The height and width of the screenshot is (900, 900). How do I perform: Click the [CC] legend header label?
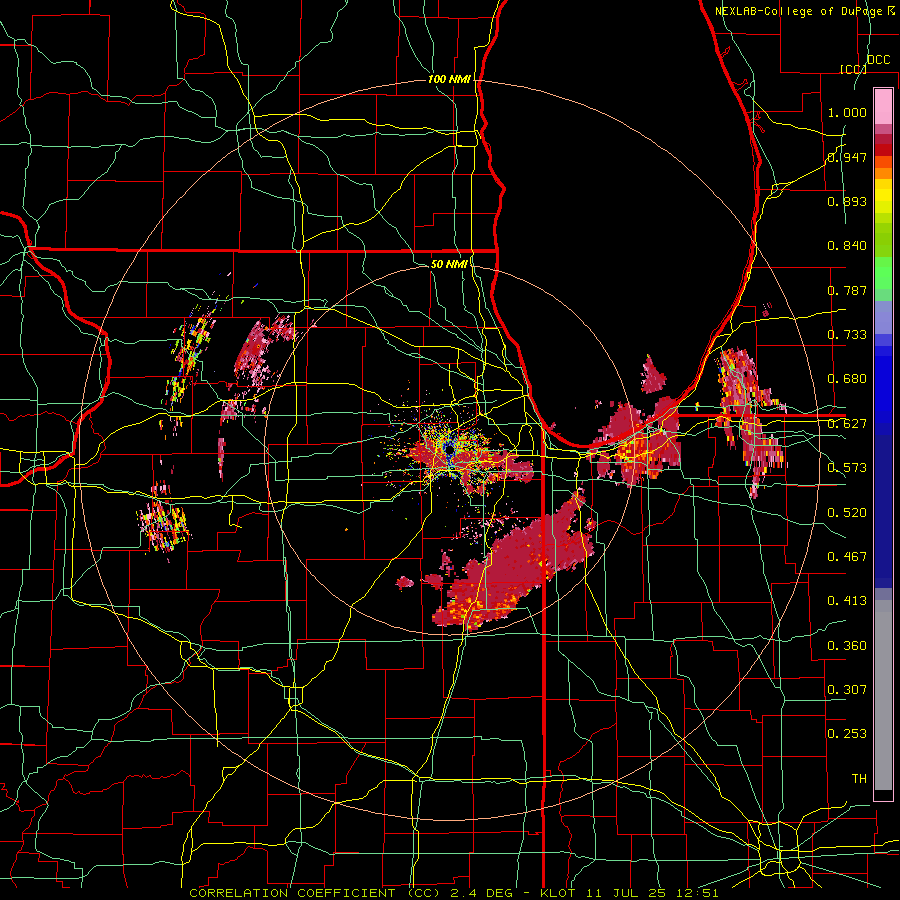point(853,69)
